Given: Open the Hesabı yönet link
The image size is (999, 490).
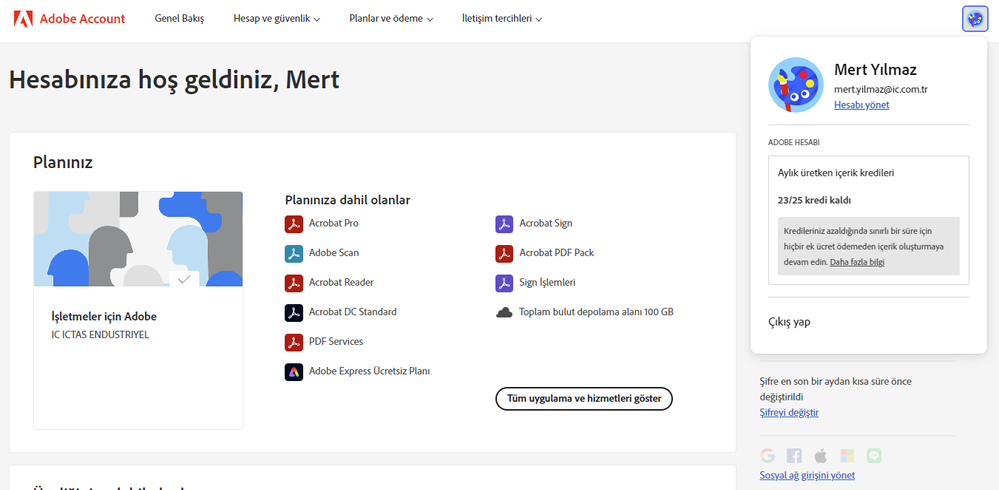Looking at the screenshot, I should [861, 105].
